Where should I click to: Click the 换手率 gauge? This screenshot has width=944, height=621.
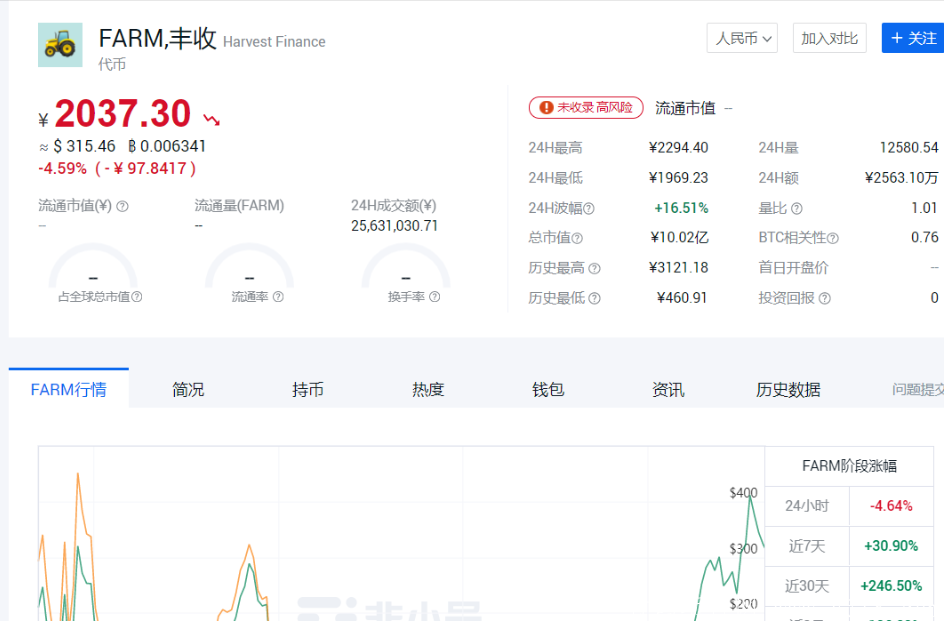pos(406,267)
